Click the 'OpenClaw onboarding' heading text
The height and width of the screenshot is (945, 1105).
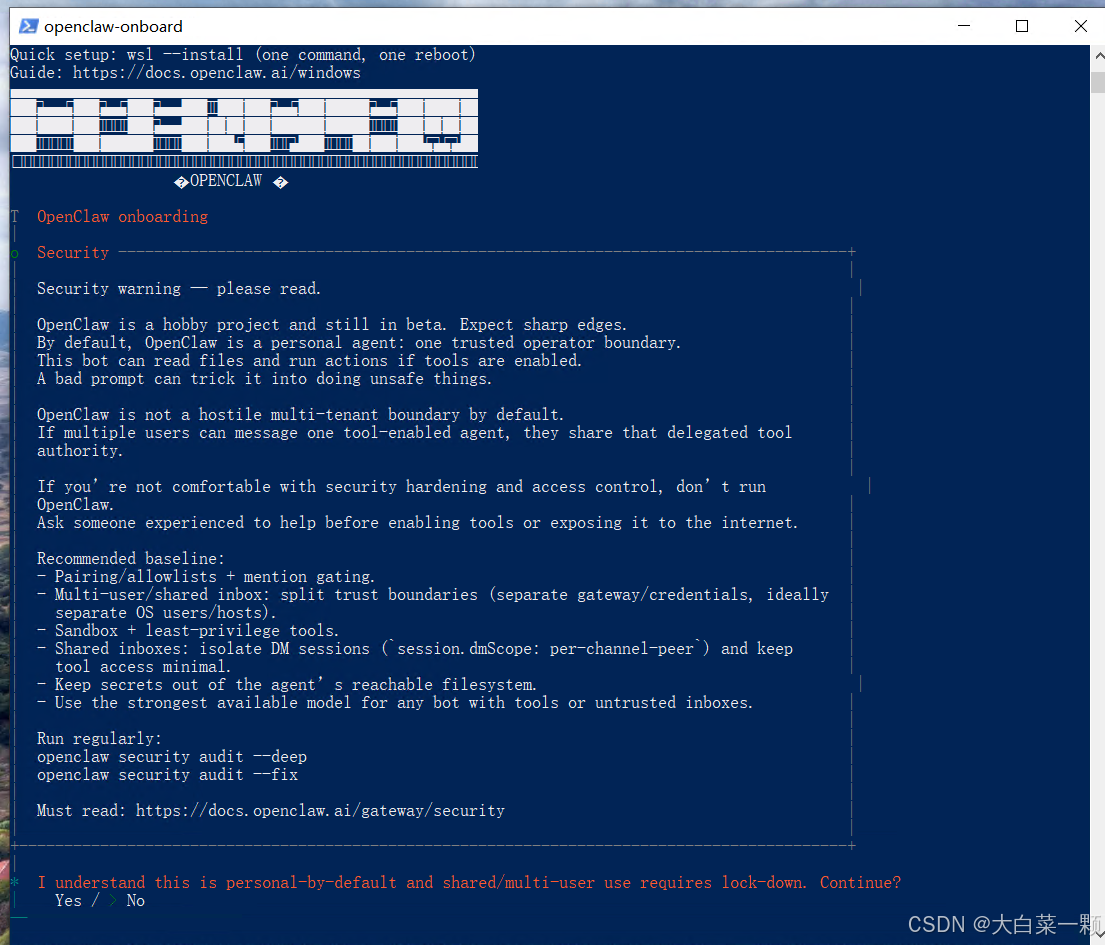[x=123, y=216]
